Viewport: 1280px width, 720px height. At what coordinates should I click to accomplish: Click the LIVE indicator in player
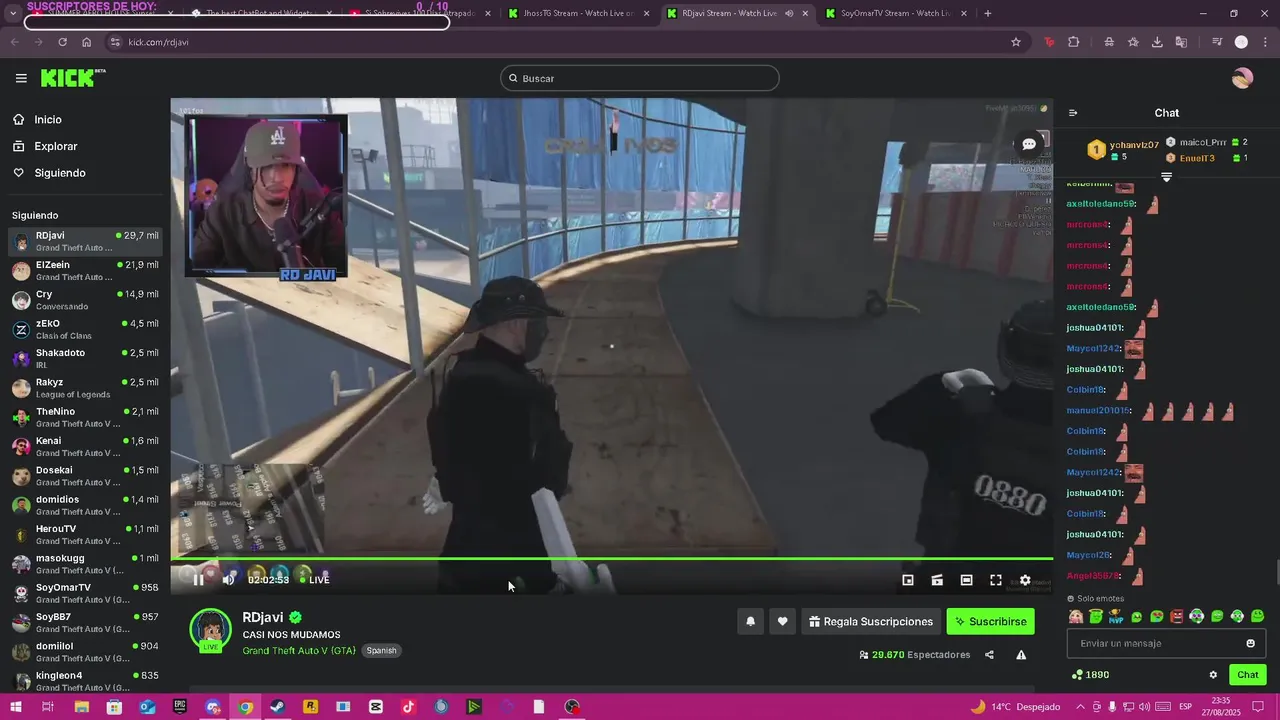[x=314, y=580]
